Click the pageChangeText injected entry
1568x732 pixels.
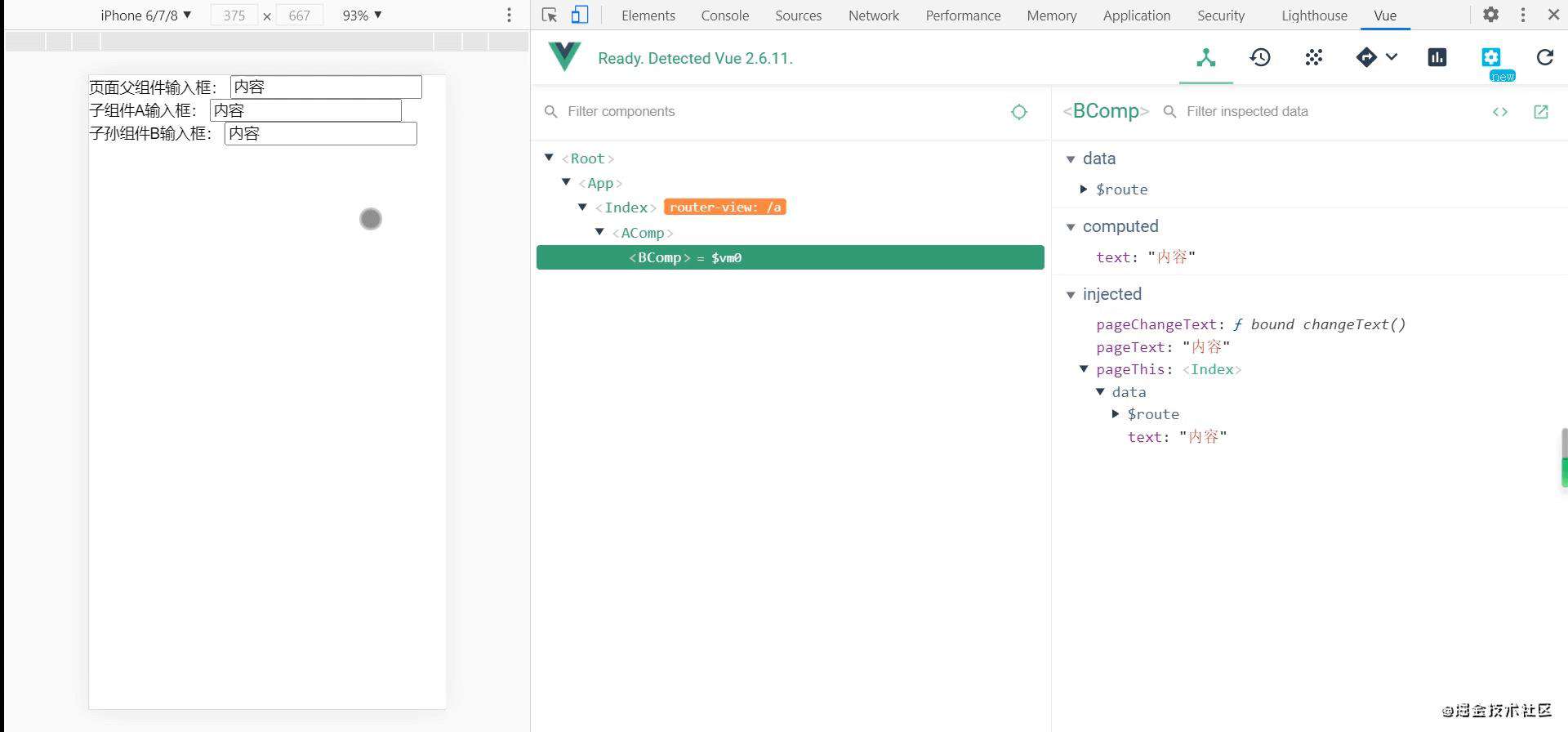(1250, 324)
